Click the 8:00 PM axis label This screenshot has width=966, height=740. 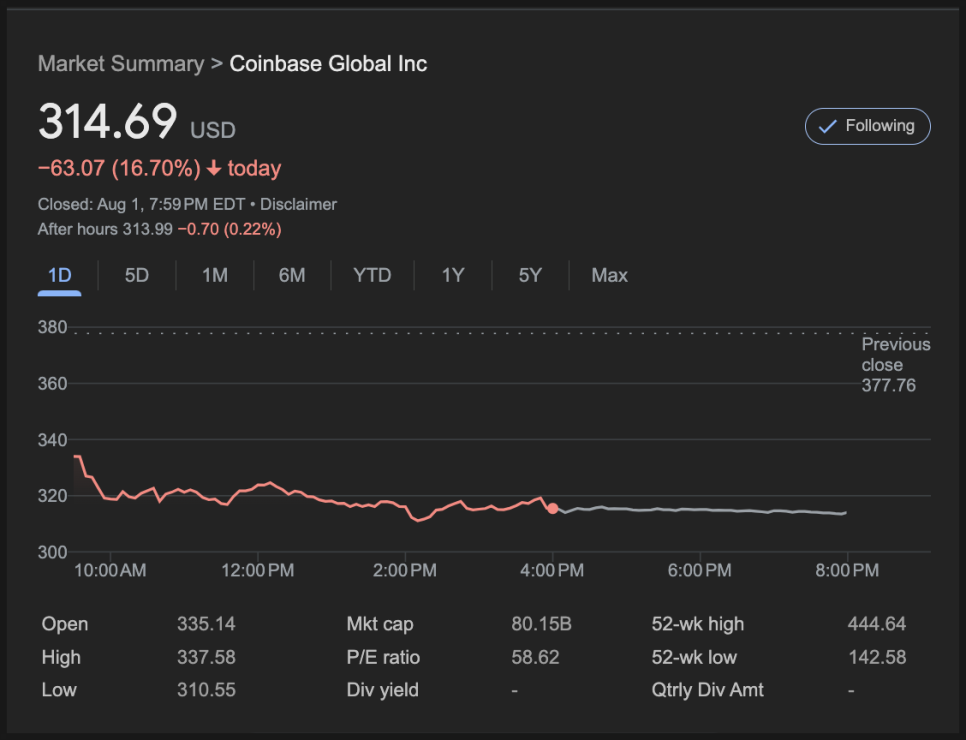click(x=847, y=571)
